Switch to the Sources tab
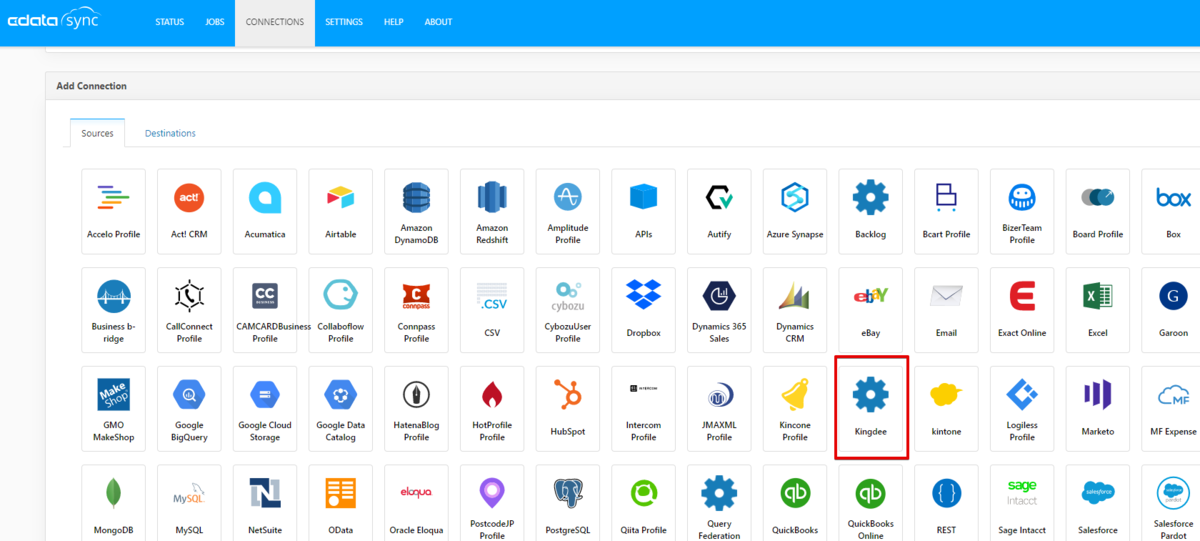1200x541 pixels. (x=97, y=133)
